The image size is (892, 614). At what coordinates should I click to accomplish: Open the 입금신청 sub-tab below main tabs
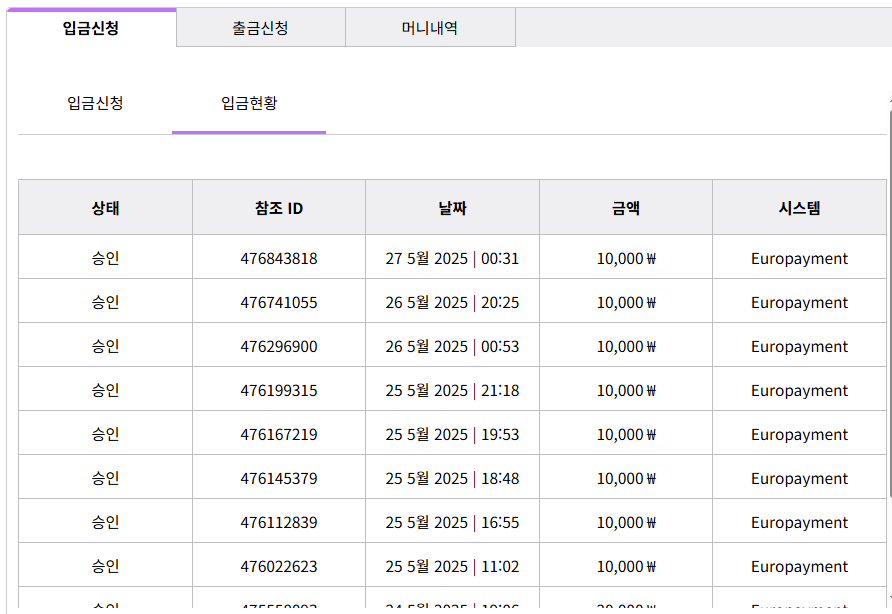(95, 103)
